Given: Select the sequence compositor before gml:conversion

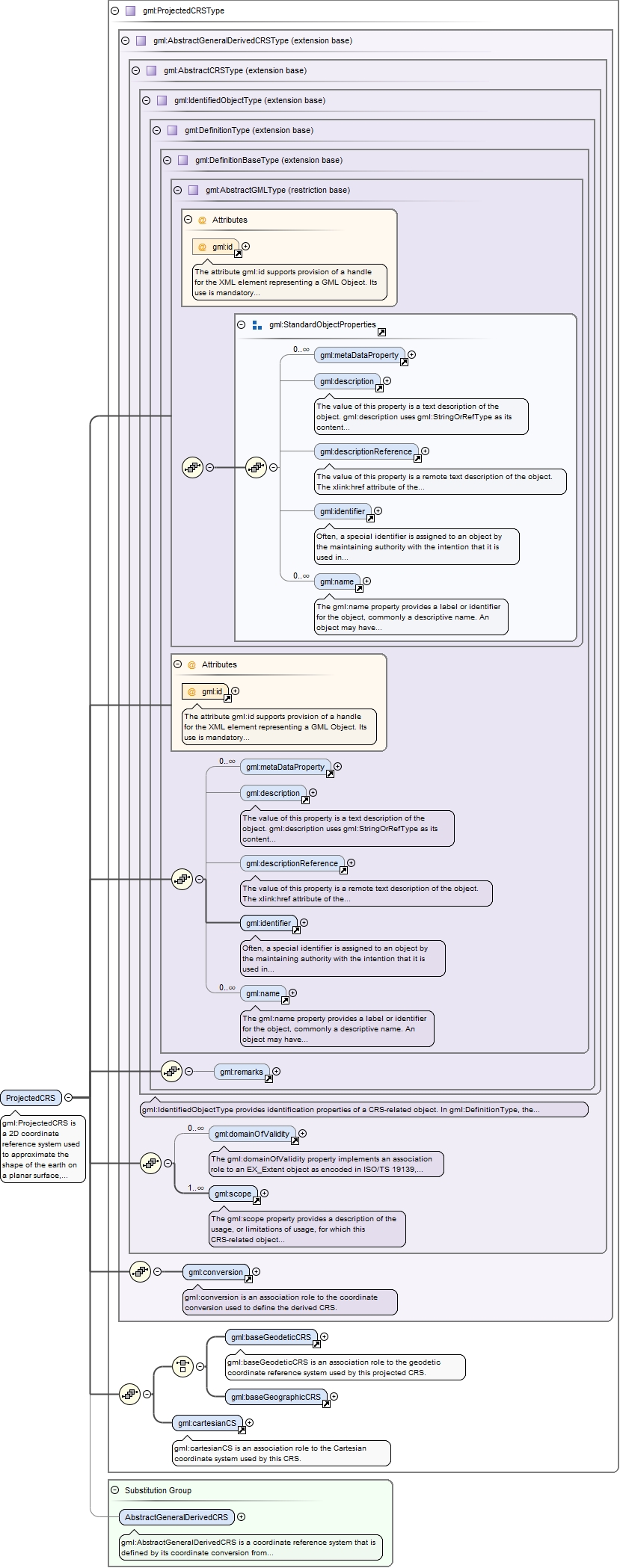Looking at the screenshot, I should pos(140,1271).
